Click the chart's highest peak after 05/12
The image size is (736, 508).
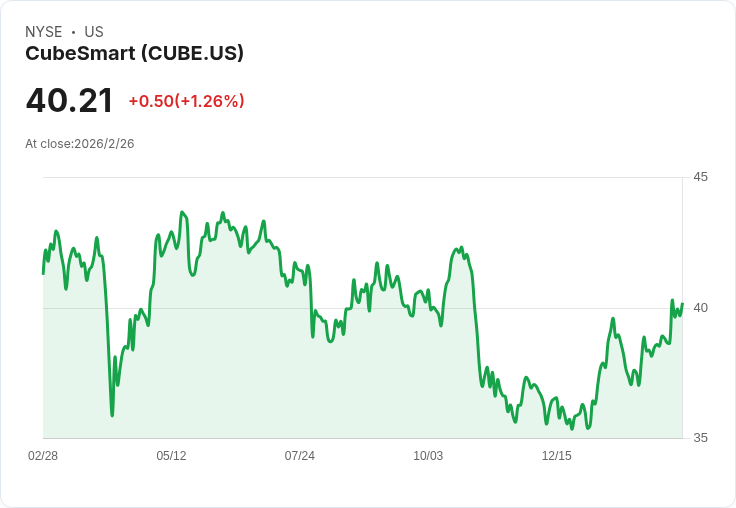coord(182,212)
